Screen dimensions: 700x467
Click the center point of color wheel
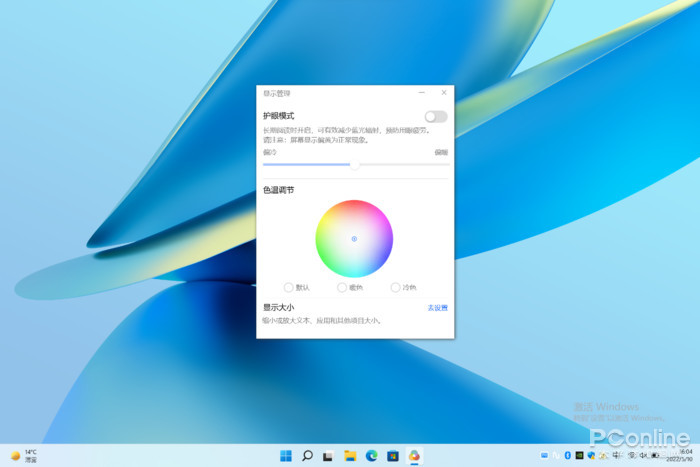pyautogui.click(x=354, y=239)
